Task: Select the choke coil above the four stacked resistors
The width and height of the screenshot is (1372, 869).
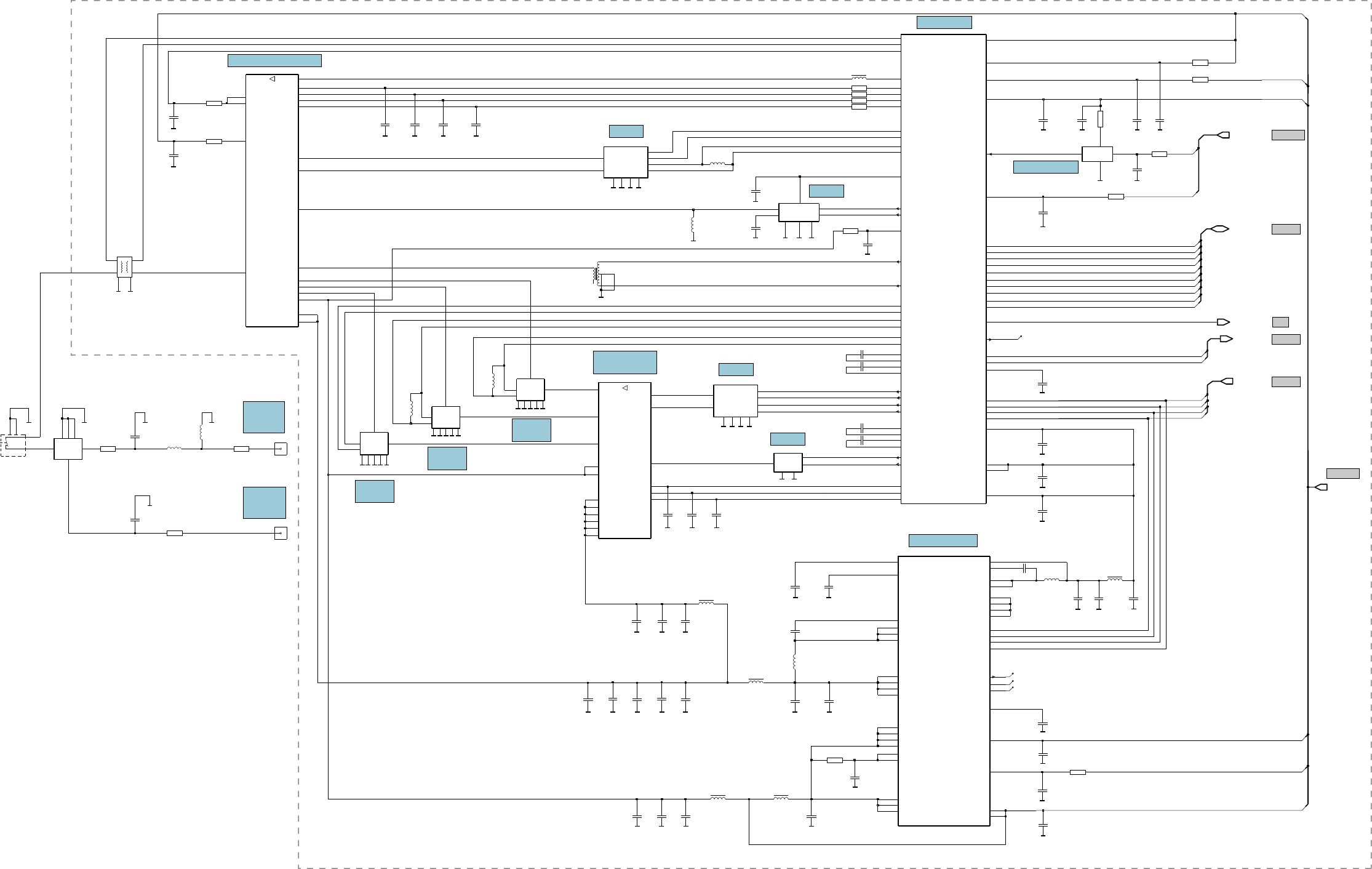Action: (x=859, y=78)
